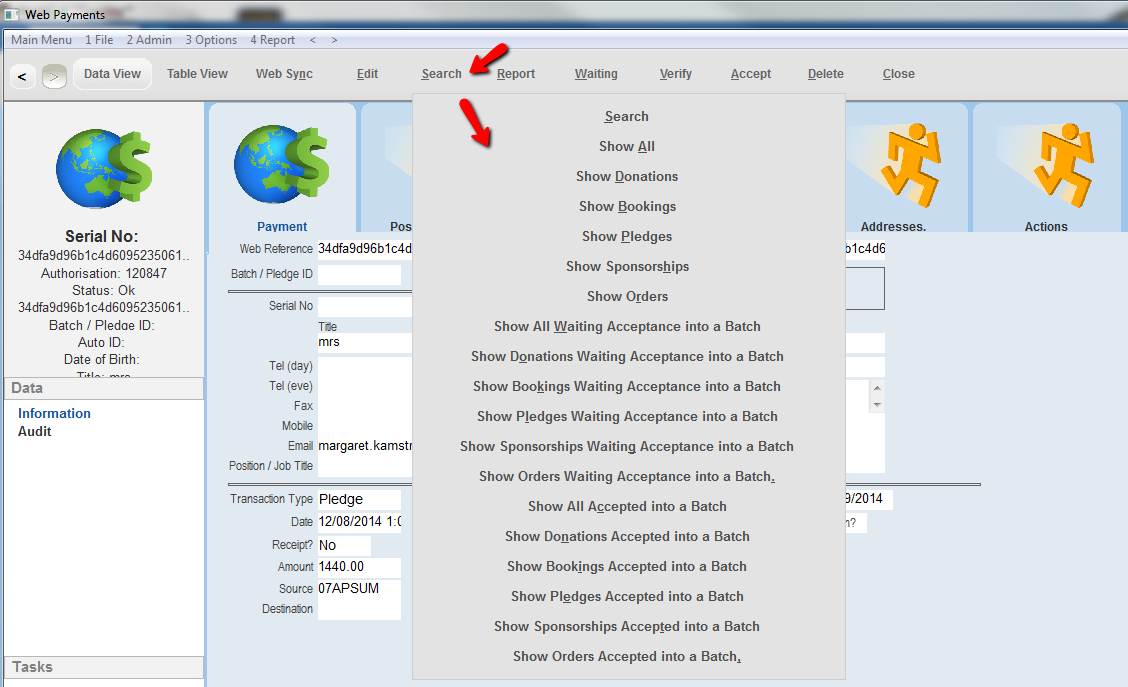Switch to Table View

197,74
